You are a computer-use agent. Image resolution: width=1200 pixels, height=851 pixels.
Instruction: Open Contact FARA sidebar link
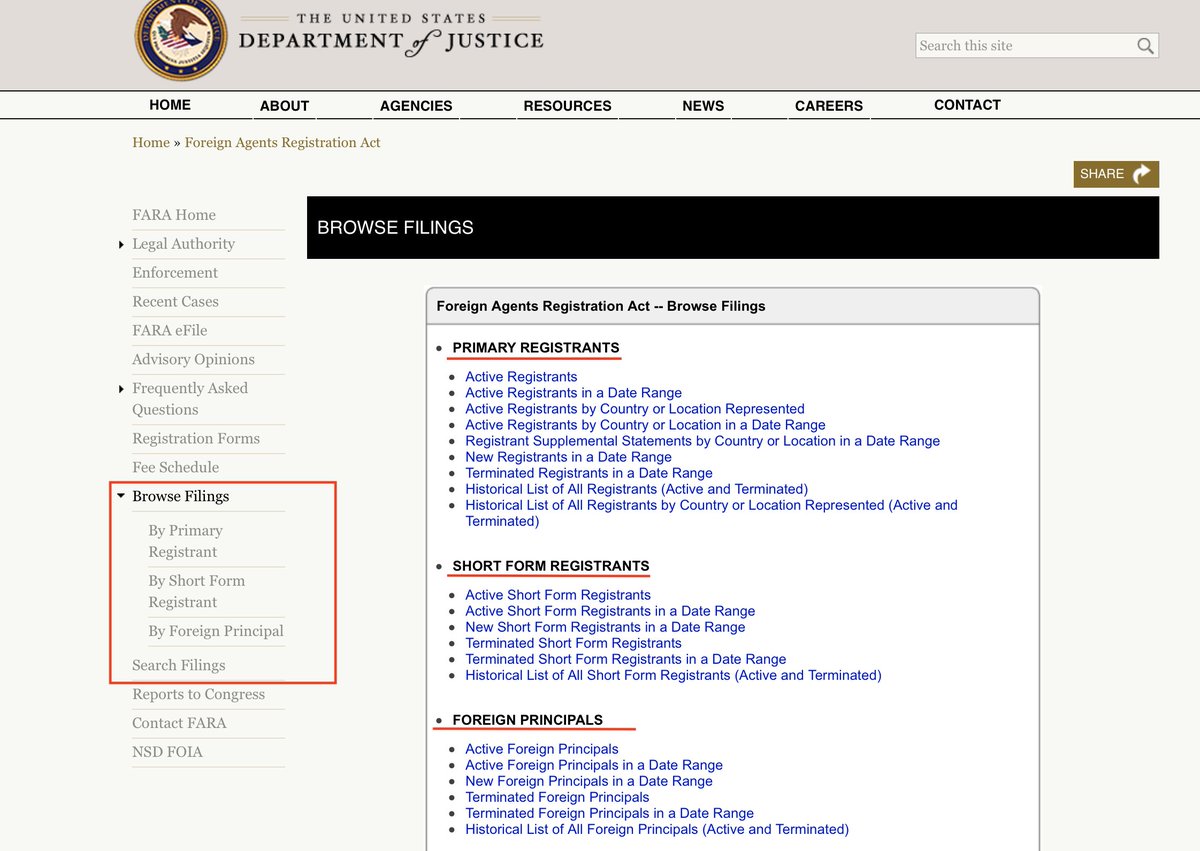point(179,724)
